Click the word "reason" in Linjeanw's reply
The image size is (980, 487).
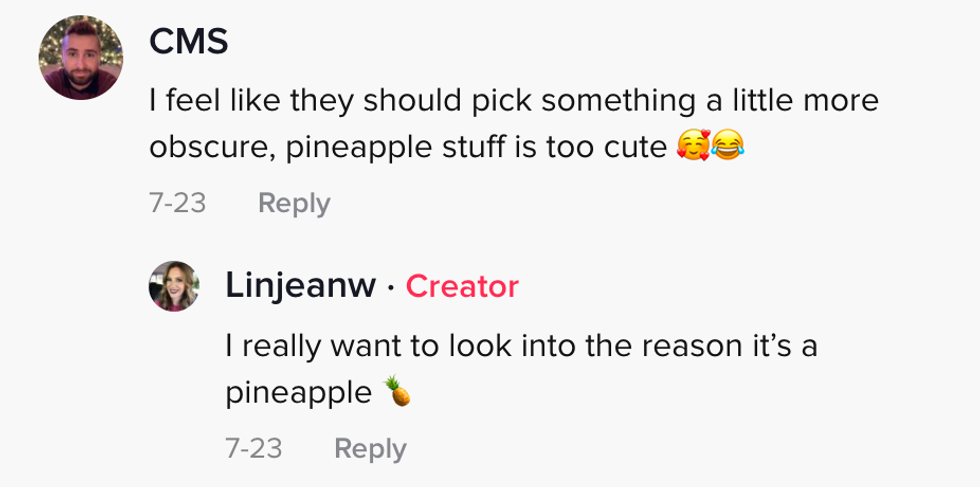(x=692, y=346)
